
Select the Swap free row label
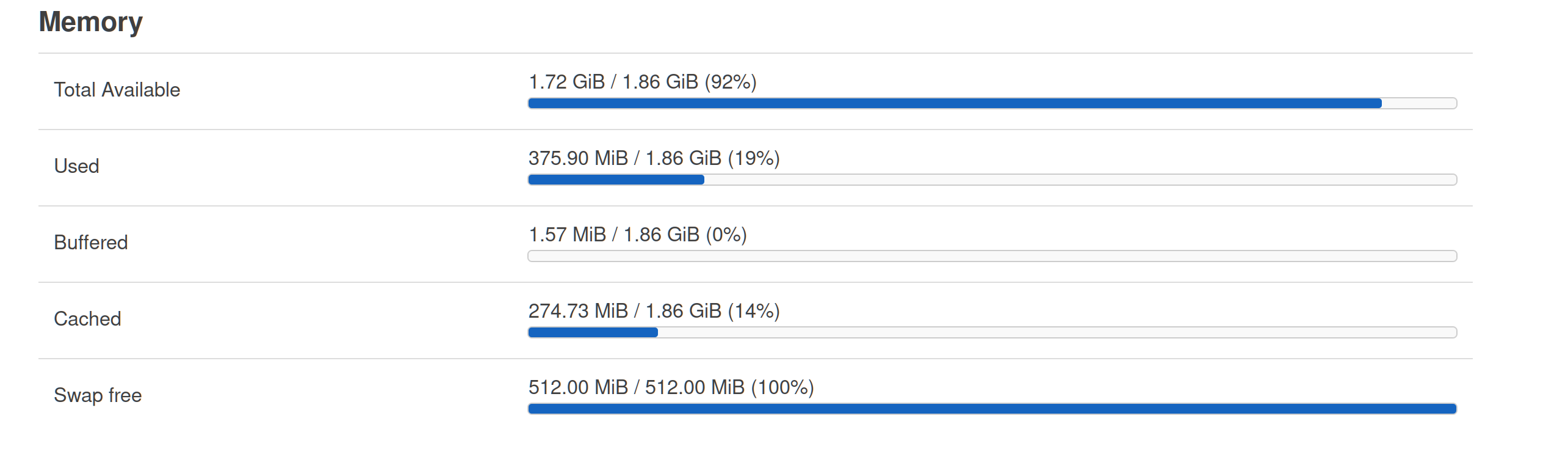[x=98, y=395]
